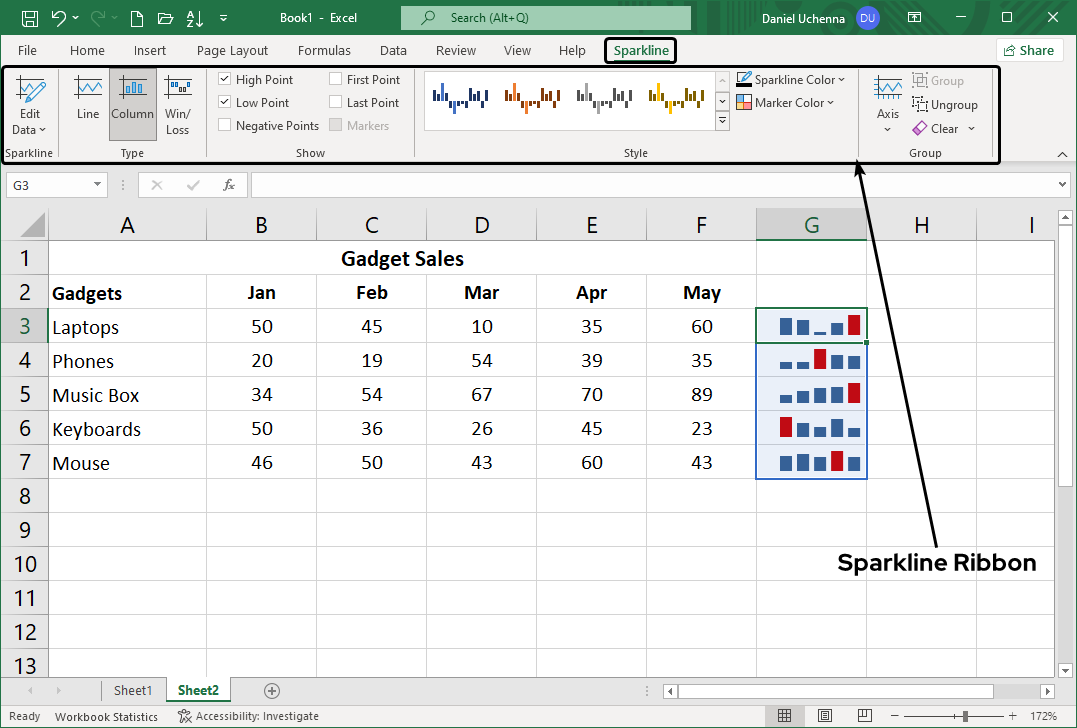The image size is (1077, 728).
Task: Switch to the Formulas ribbon tab
Action: pos(324,50)
